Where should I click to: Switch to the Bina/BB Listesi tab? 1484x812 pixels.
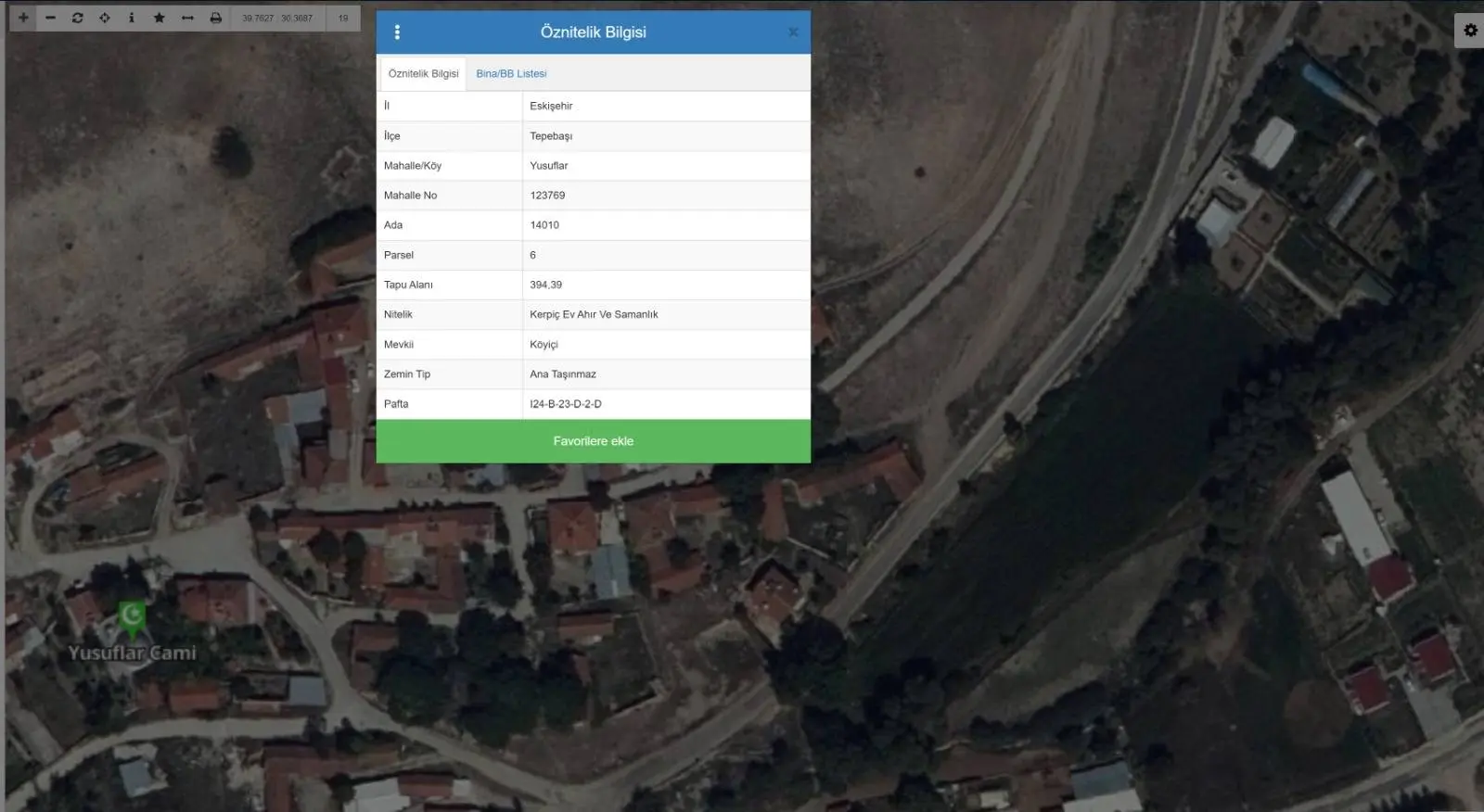511,74
